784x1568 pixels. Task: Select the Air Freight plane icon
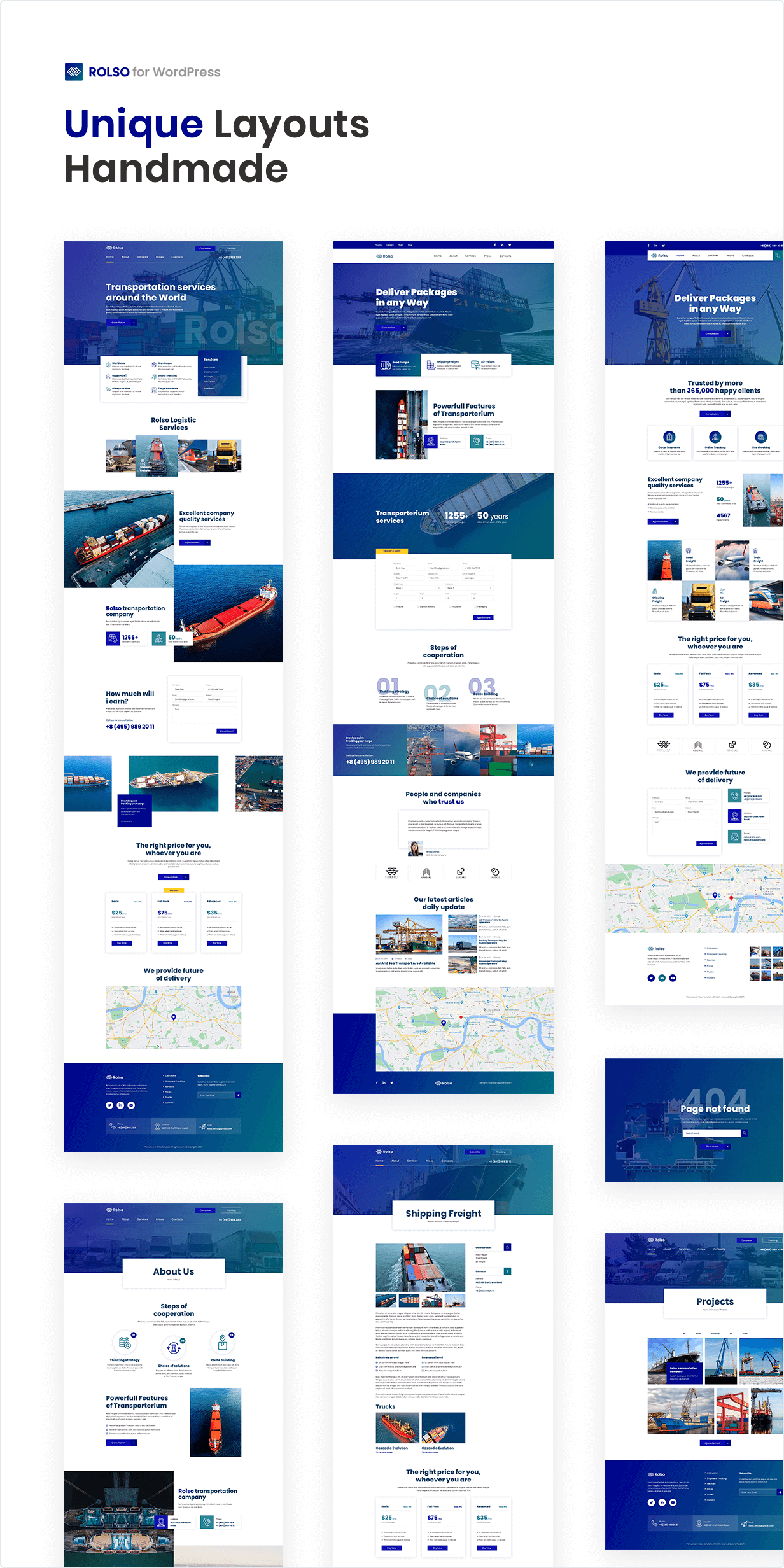(475, 365)
